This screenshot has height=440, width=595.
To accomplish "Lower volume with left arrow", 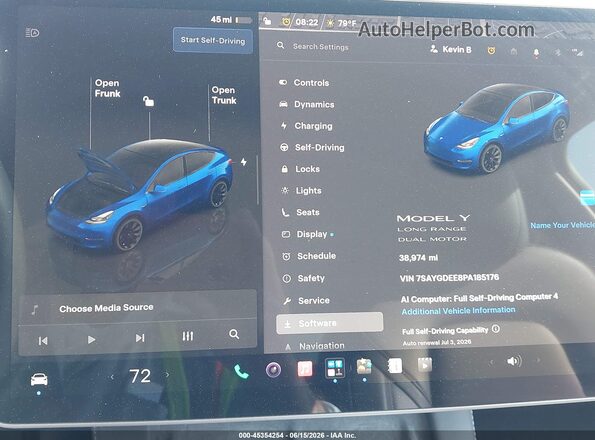I will 491,362.
